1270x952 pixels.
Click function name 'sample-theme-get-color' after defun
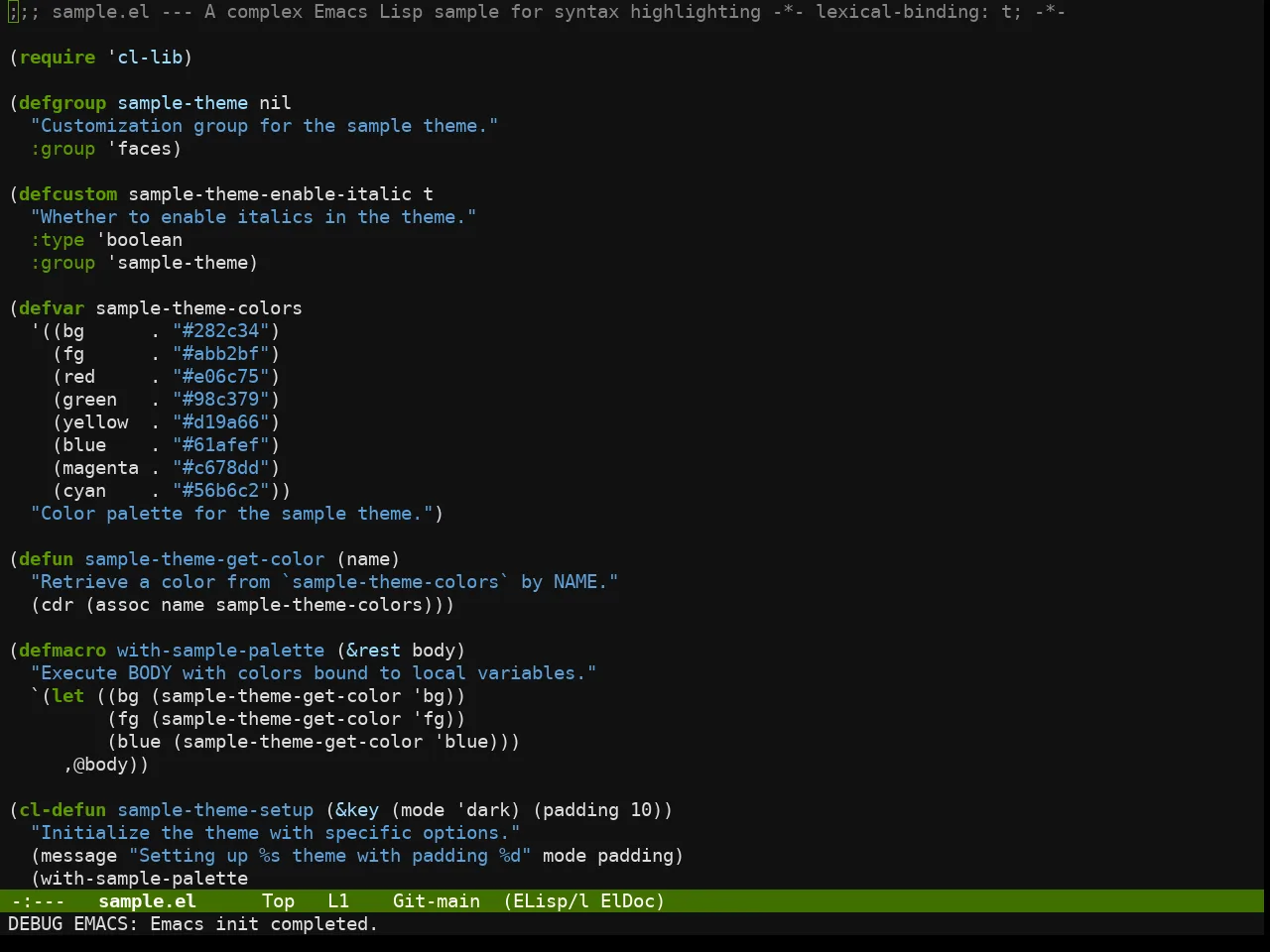pos(204,559)
